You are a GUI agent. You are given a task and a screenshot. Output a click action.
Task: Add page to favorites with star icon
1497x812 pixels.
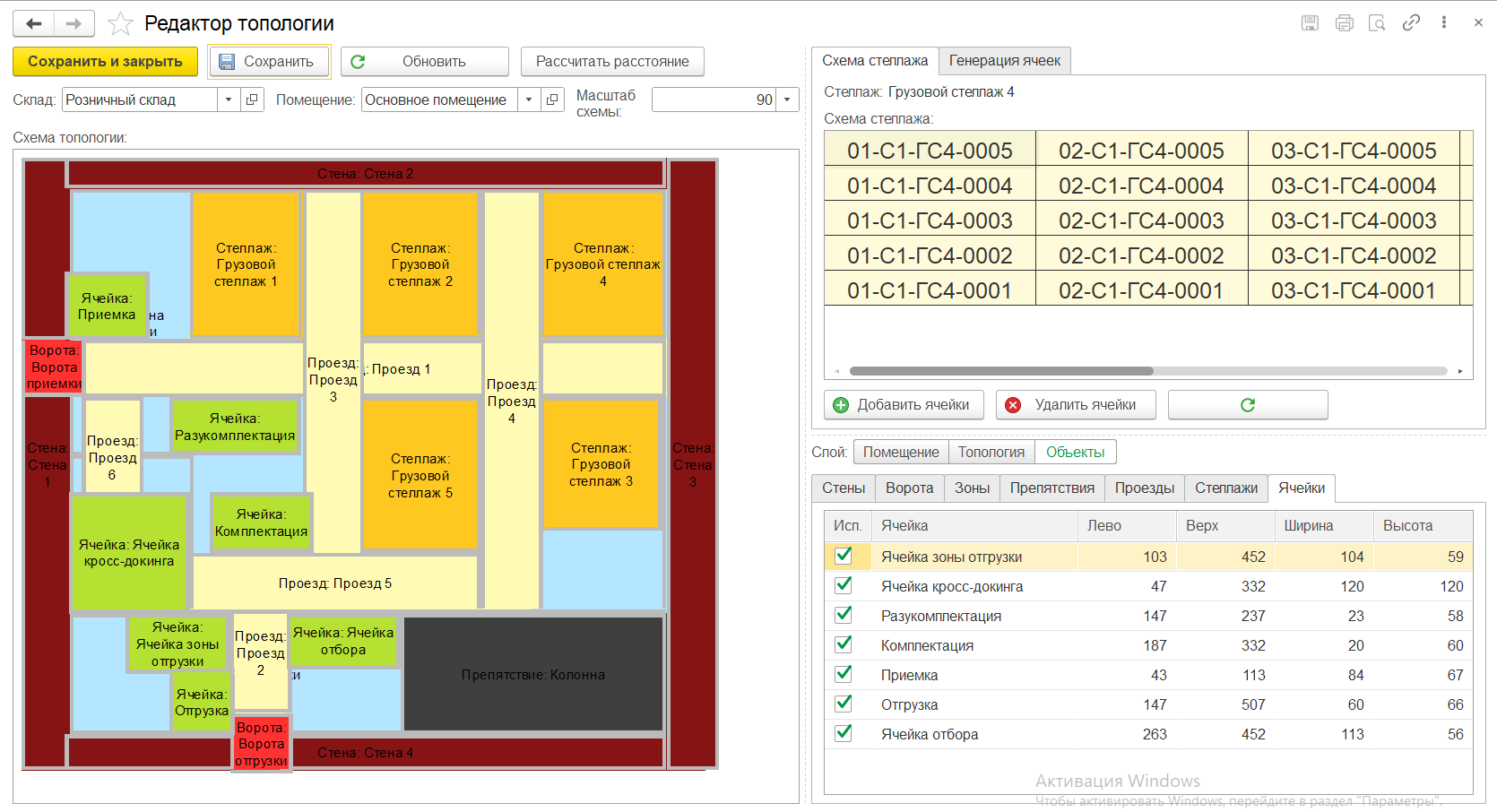[x=120, y=23]
